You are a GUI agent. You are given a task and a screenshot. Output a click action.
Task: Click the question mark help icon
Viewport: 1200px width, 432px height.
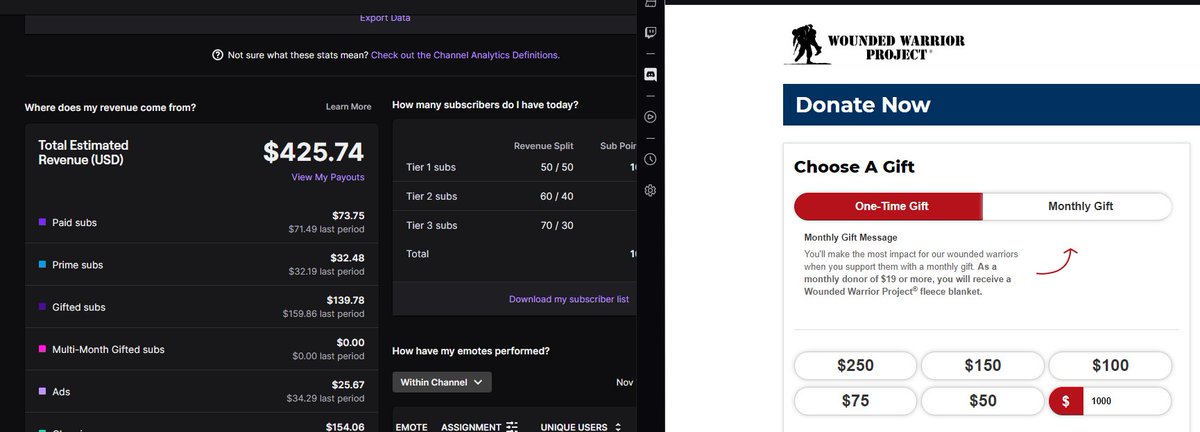(x=218, y=55)
